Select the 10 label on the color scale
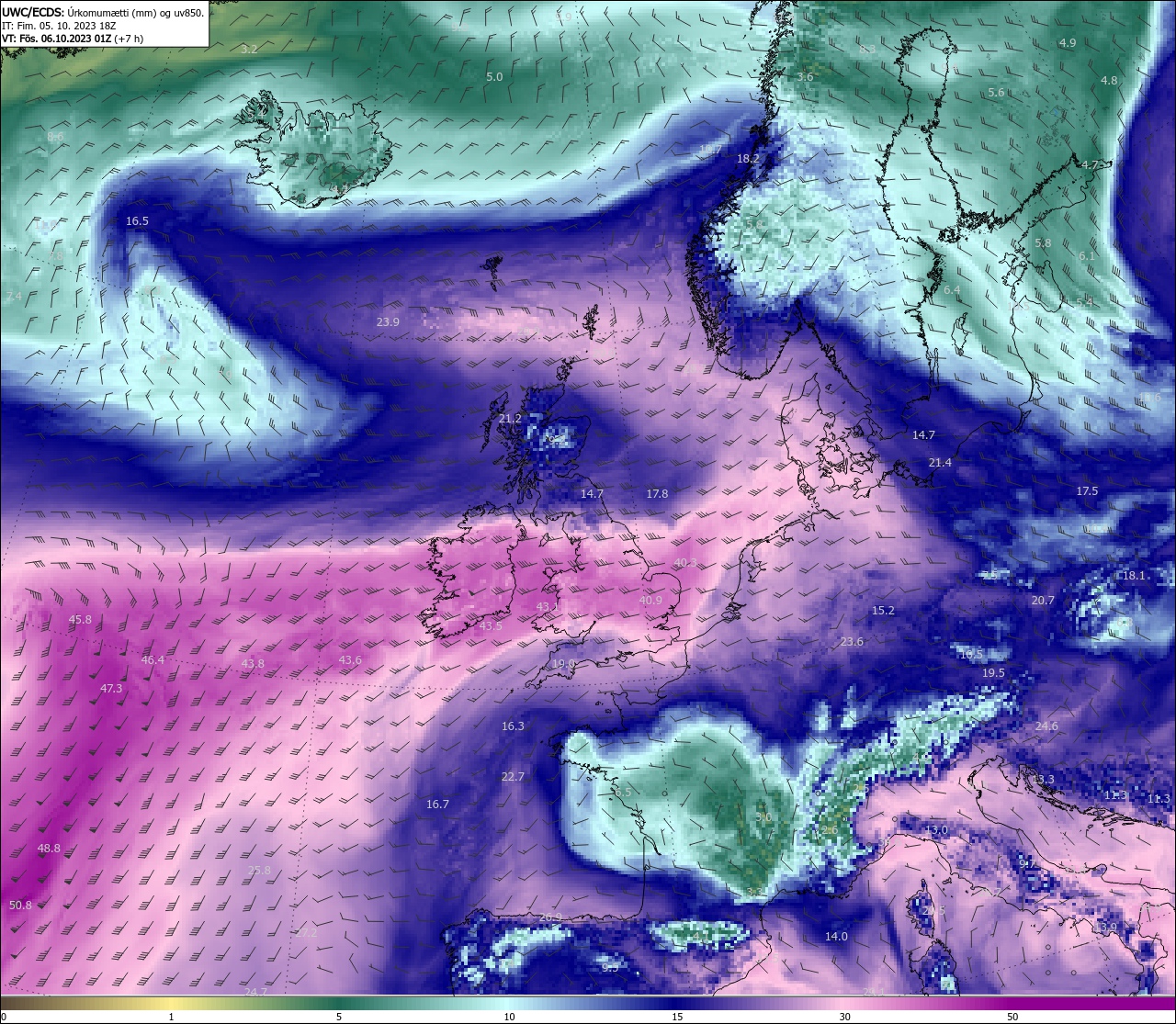 (509, 1017)
